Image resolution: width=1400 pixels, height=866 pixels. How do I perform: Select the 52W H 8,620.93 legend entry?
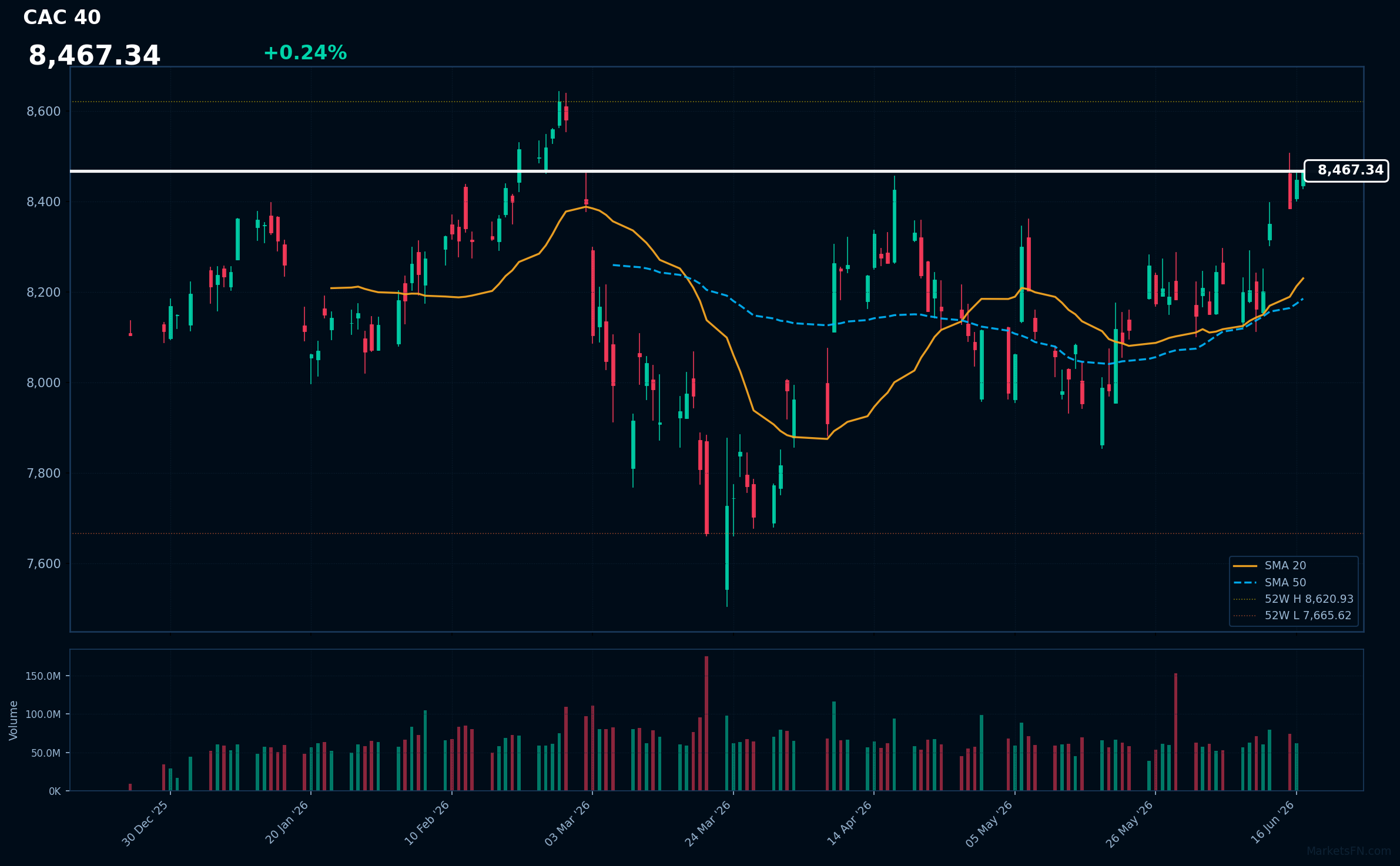[x=1293, y=599]
